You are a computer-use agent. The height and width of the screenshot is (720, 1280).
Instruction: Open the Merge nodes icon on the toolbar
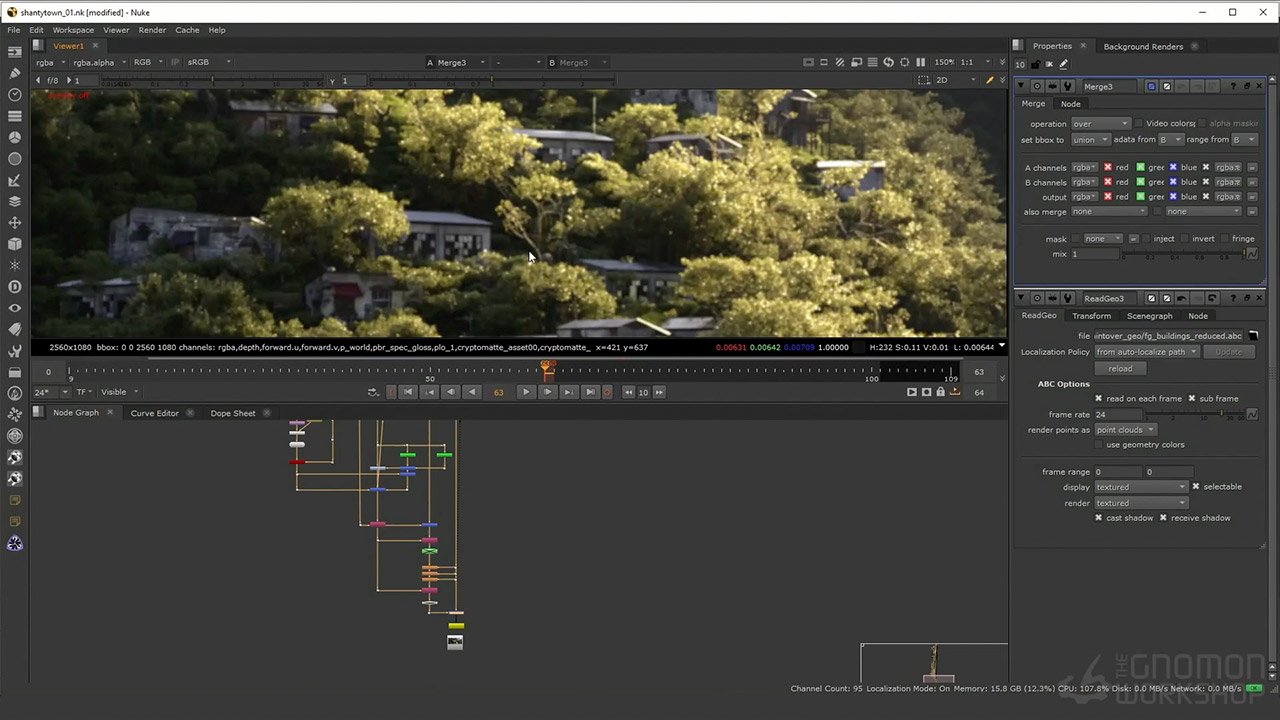point(14,200)
